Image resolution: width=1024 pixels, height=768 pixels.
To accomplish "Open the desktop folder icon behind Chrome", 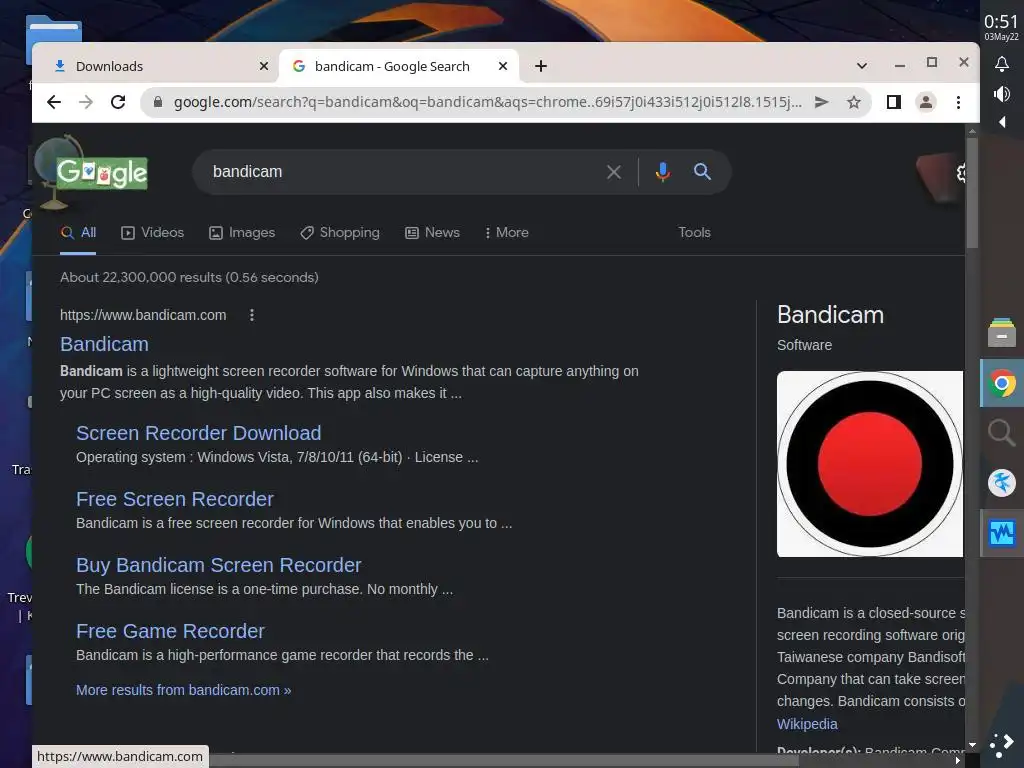I will pyautogui.click(x=54, y=29).
